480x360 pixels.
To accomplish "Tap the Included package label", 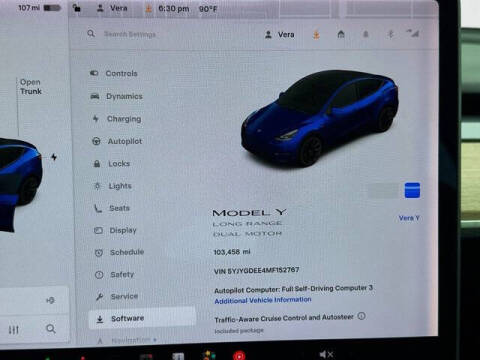I will point(239,331).
